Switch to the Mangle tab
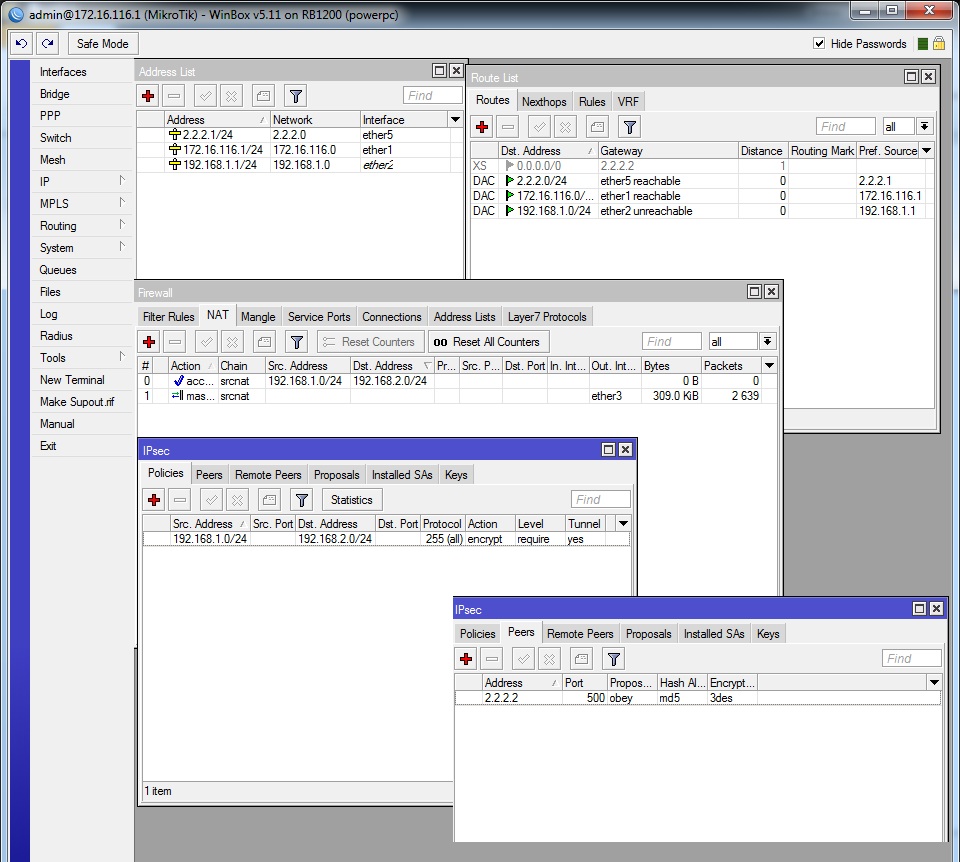The image size is (960, 862). (x=258, y=316)
